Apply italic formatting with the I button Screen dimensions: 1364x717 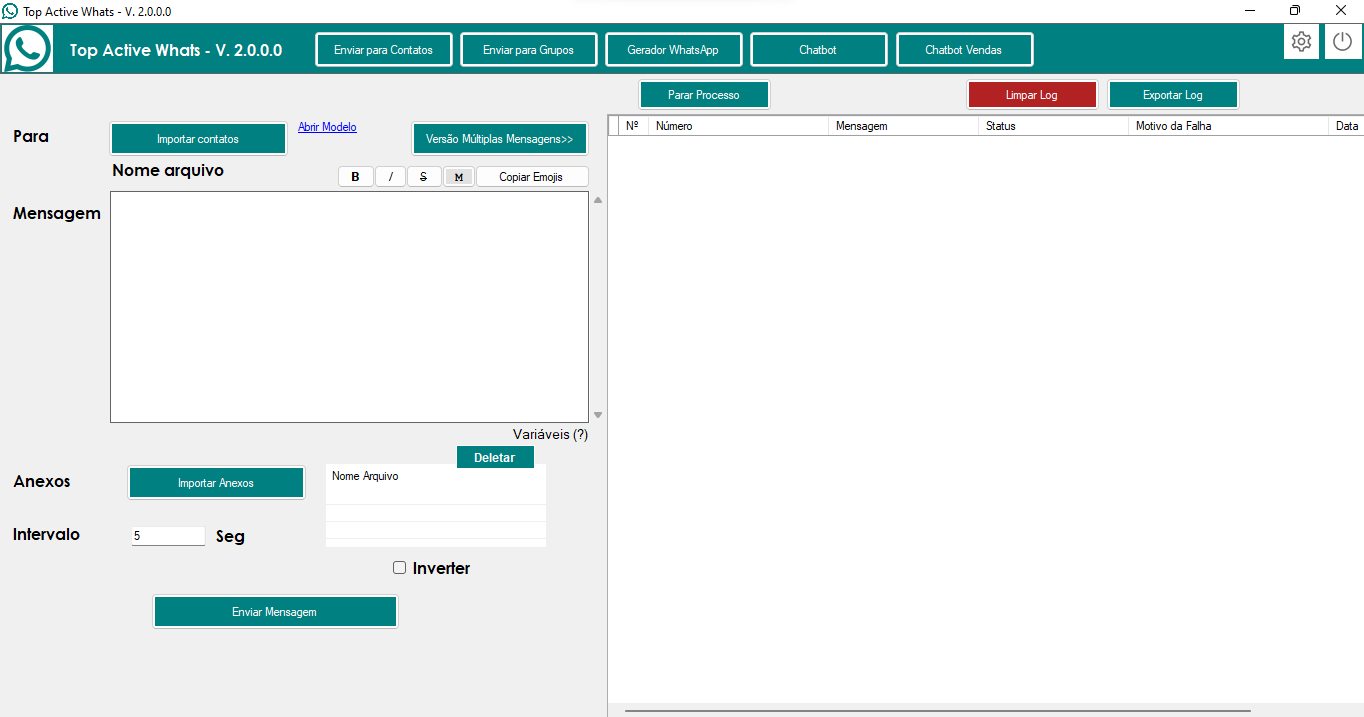click(390, 177)
